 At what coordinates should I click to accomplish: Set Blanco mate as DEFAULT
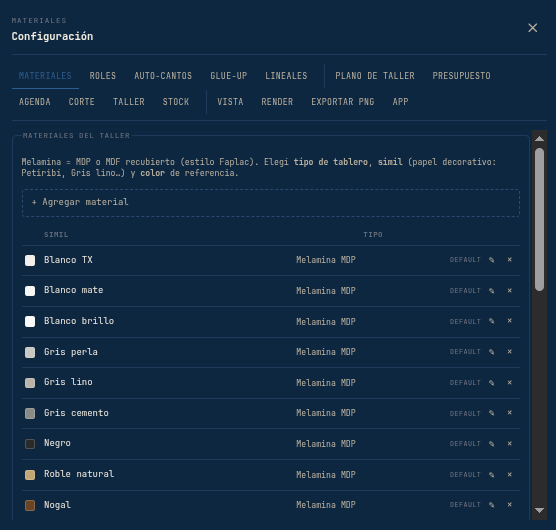point(465,291)
